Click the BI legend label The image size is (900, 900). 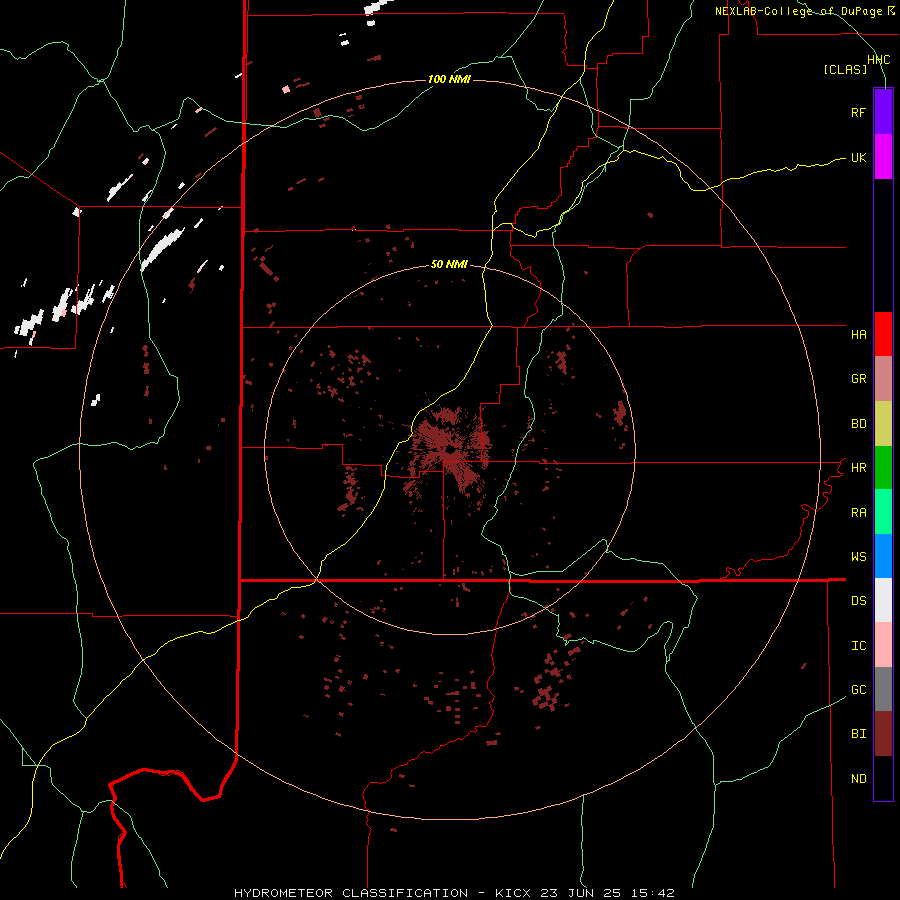pos(858,734)
